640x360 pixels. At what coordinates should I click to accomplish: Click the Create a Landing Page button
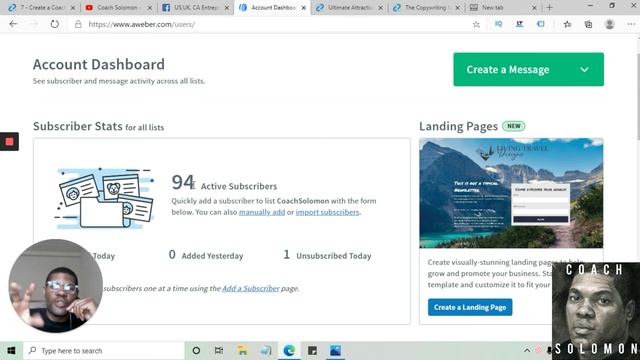coord(470,307)
